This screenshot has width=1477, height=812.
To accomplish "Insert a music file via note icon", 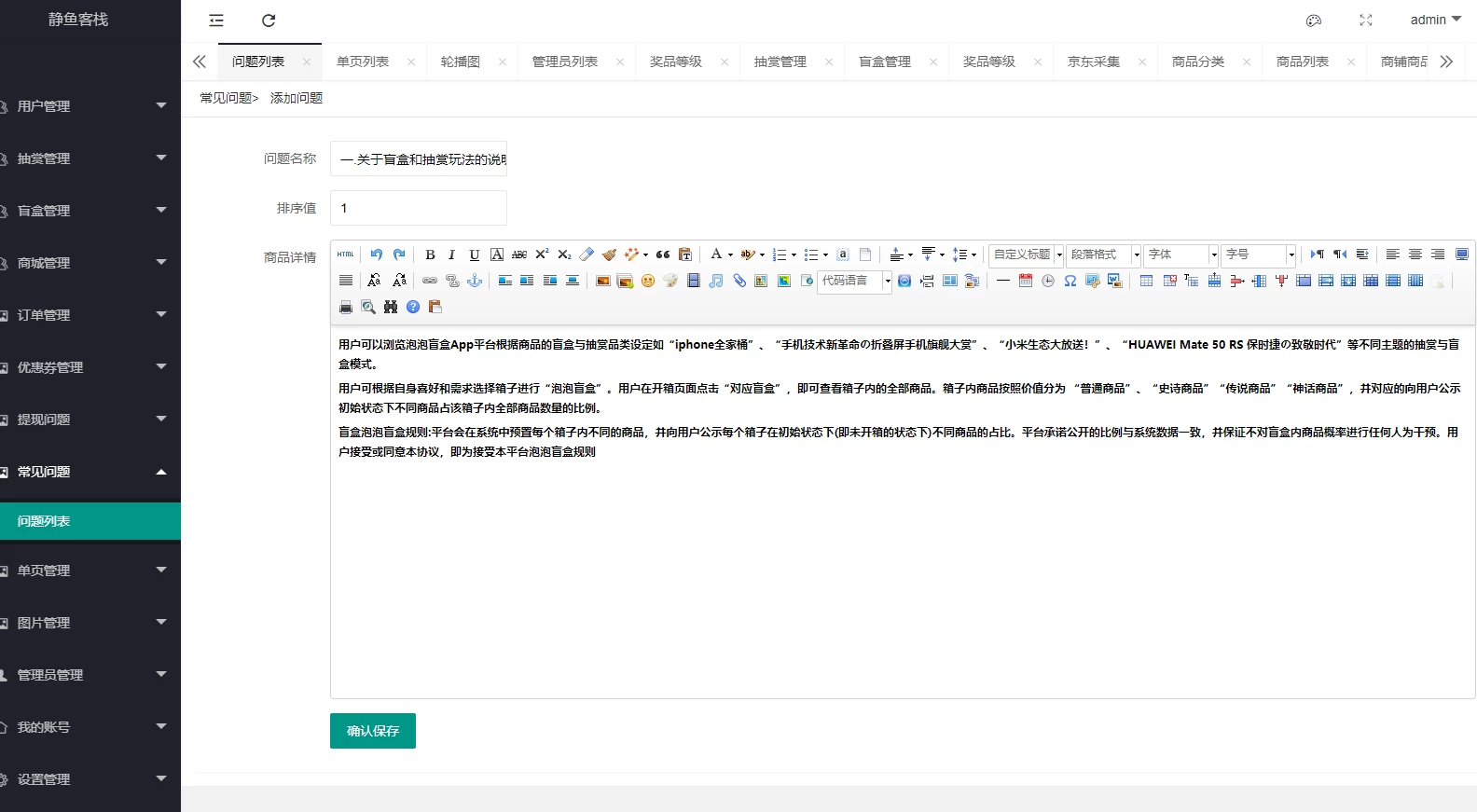I will [716, 281].
